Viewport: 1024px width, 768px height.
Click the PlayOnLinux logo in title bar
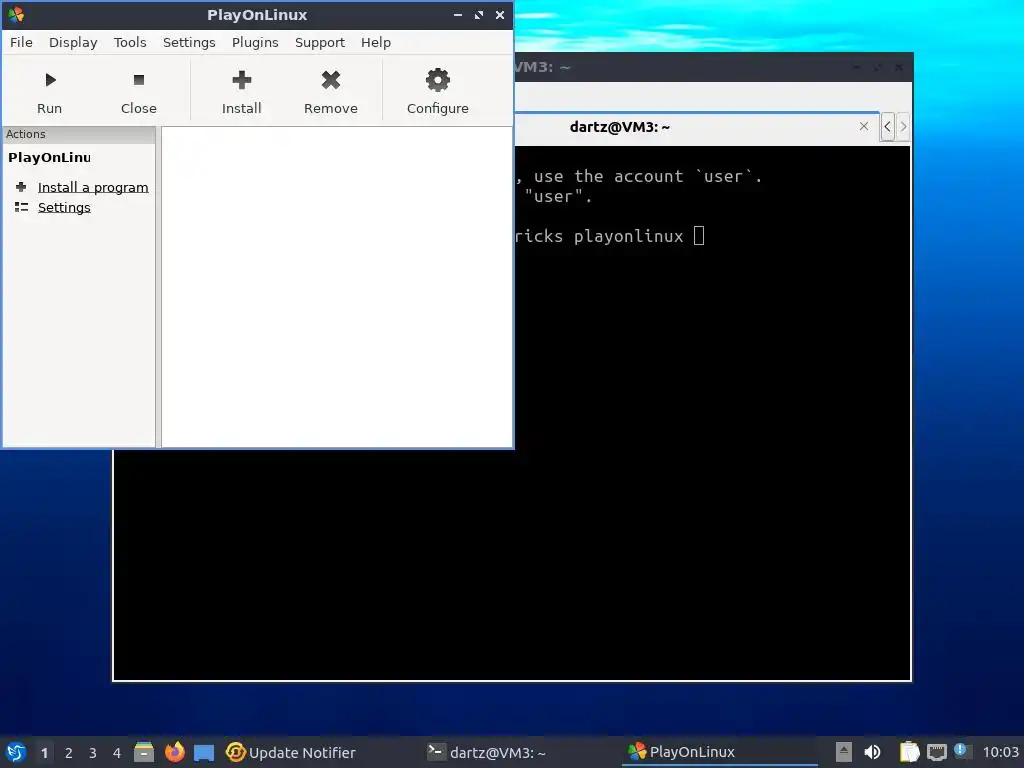click(x=16, y=14)
